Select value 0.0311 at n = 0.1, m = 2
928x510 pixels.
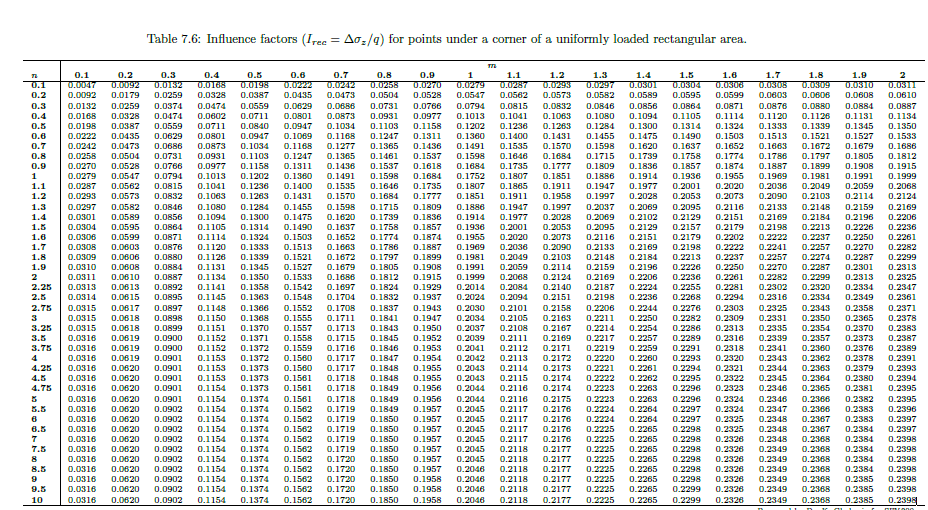pos(903,85)
